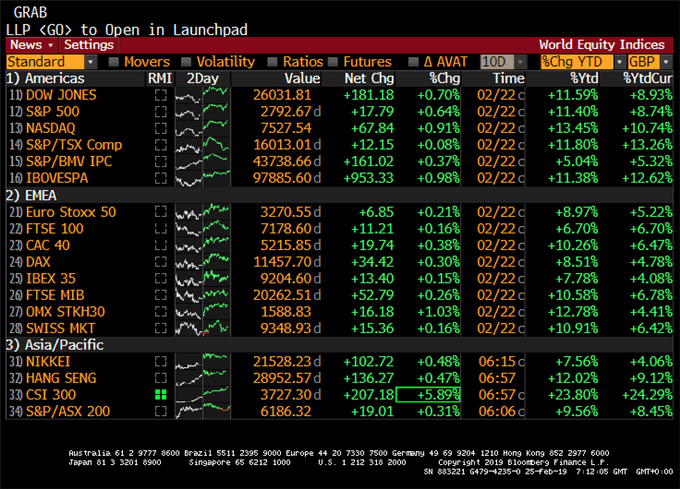Sort by the Net Chg column header
The width and height of the screenshot is (680, 489).
tap(369, 78)
